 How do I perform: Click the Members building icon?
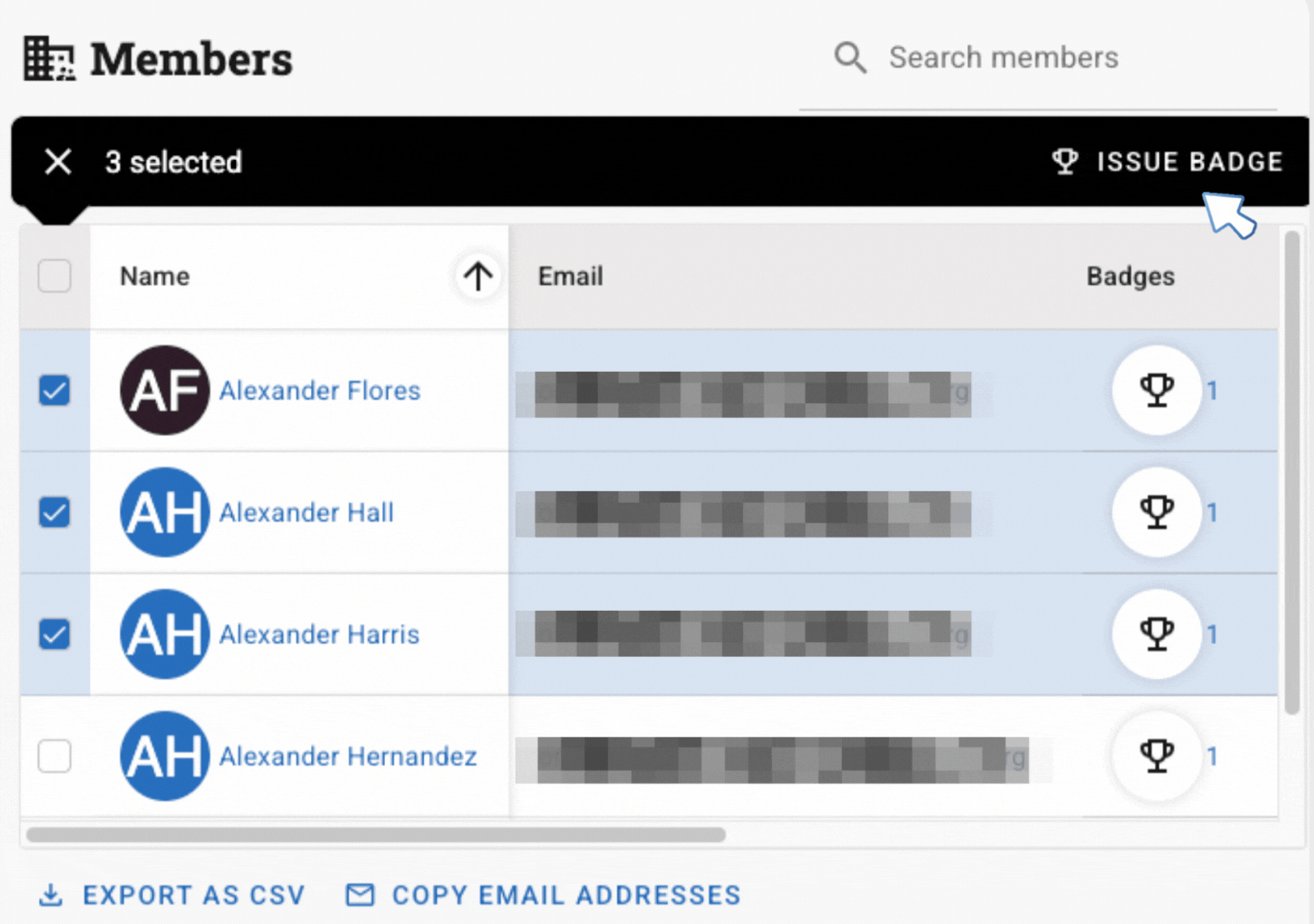(48, 59)
